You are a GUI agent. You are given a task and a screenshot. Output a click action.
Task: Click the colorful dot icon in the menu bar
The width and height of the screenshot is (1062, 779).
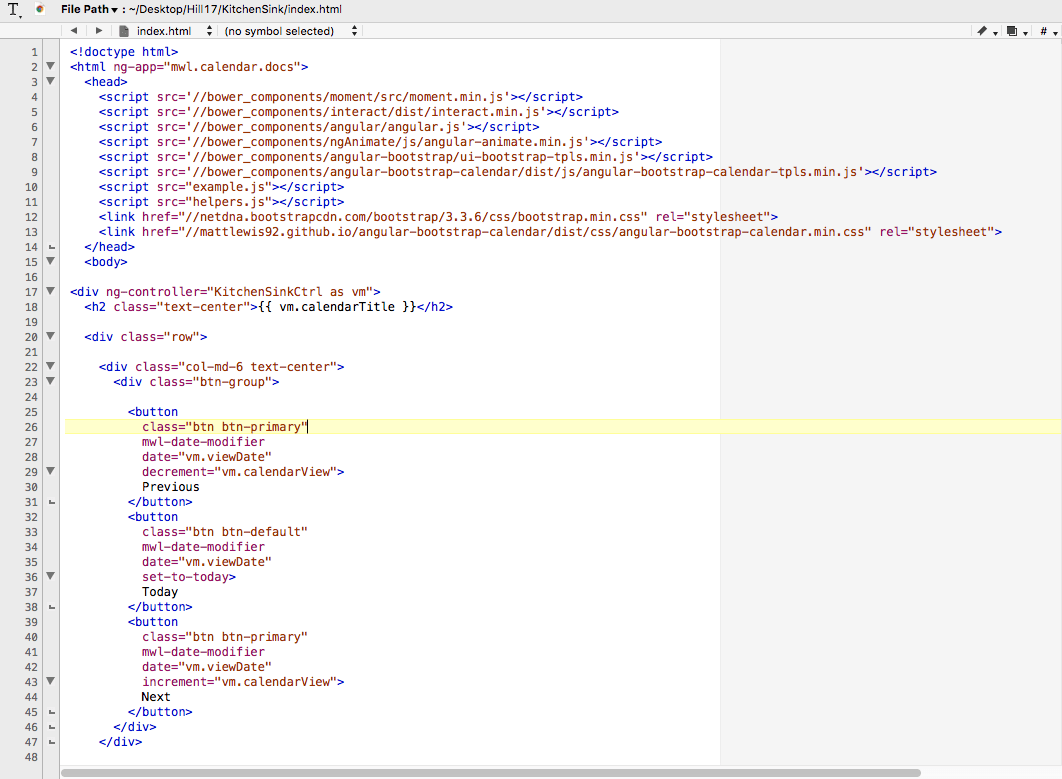(39, 9)
